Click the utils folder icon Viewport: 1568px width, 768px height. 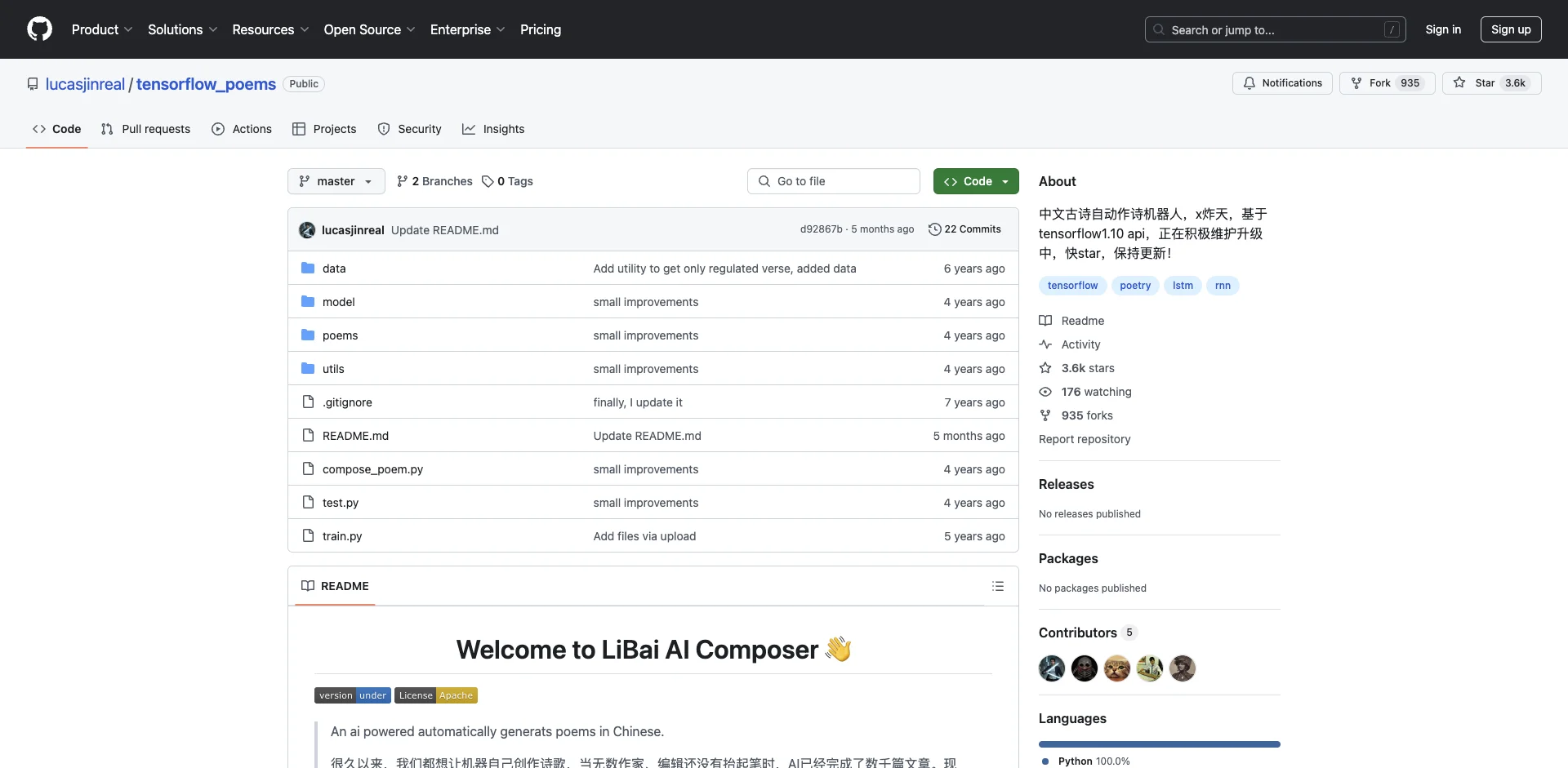[308, 368]
